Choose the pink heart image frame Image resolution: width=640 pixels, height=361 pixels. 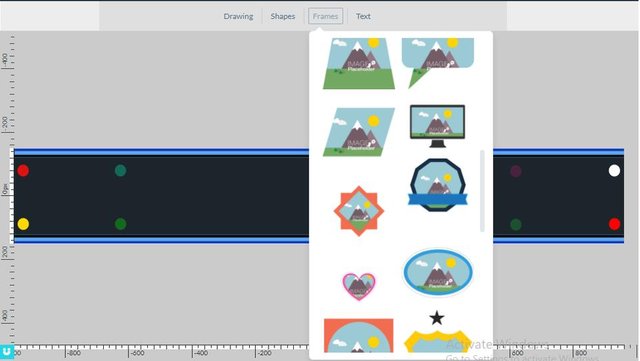click(358, 286)
